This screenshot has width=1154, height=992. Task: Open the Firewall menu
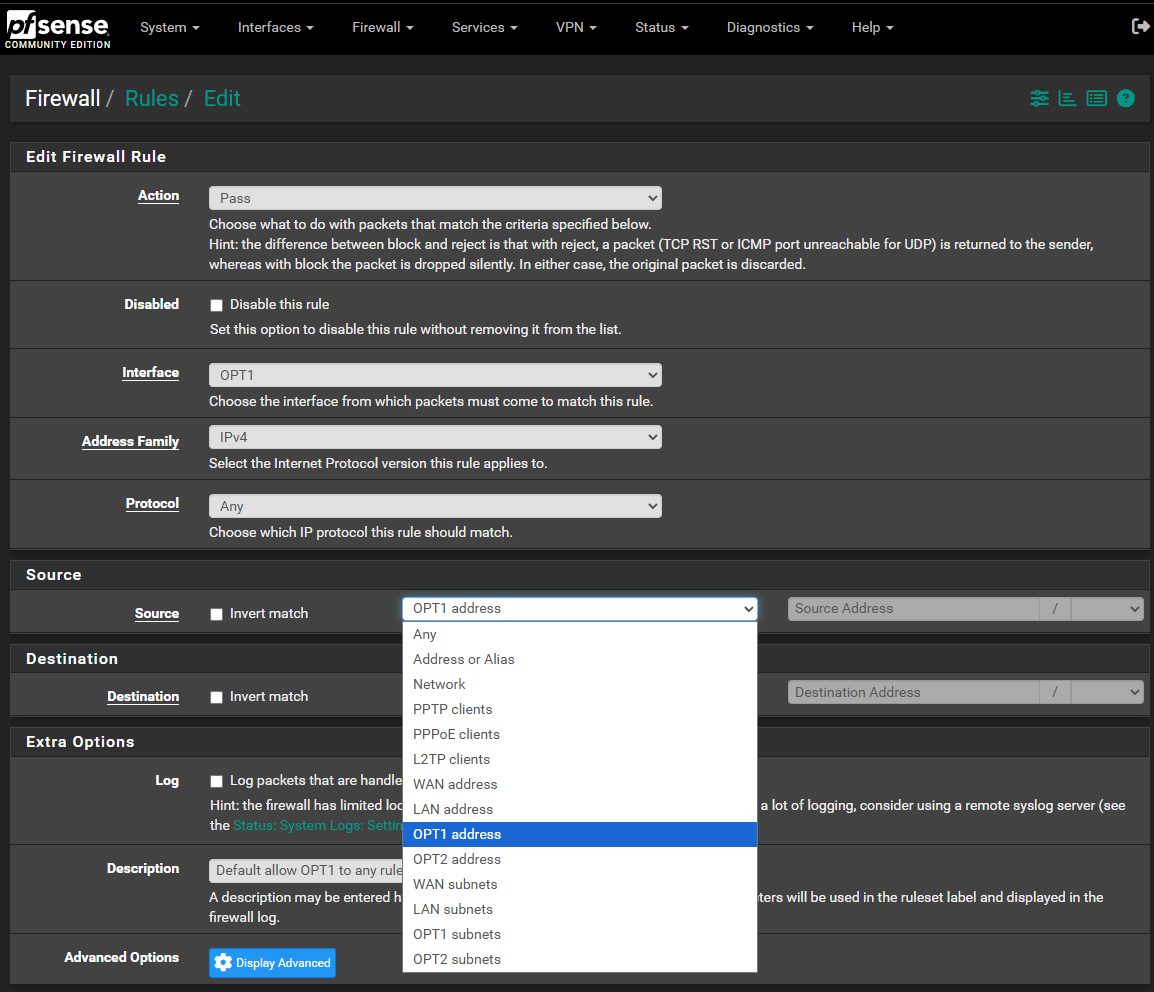click(x=382, y=27)
